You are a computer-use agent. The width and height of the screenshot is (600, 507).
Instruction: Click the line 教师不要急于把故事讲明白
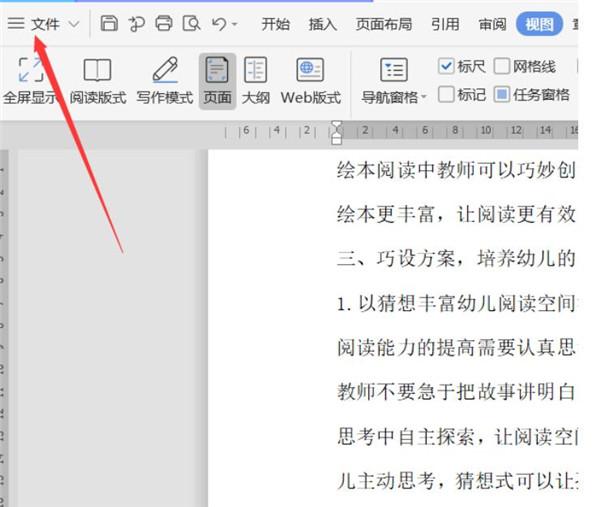pos(457,392)
